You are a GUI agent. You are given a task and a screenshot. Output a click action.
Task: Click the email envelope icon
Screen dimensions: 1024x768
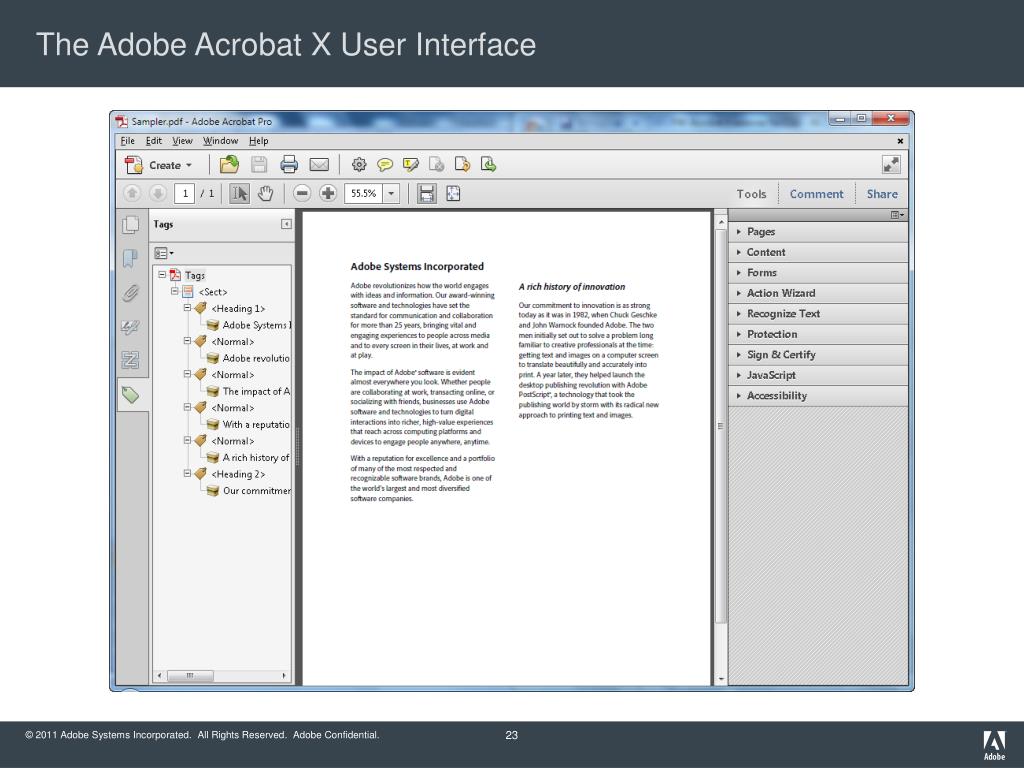[x=319, y=165]
